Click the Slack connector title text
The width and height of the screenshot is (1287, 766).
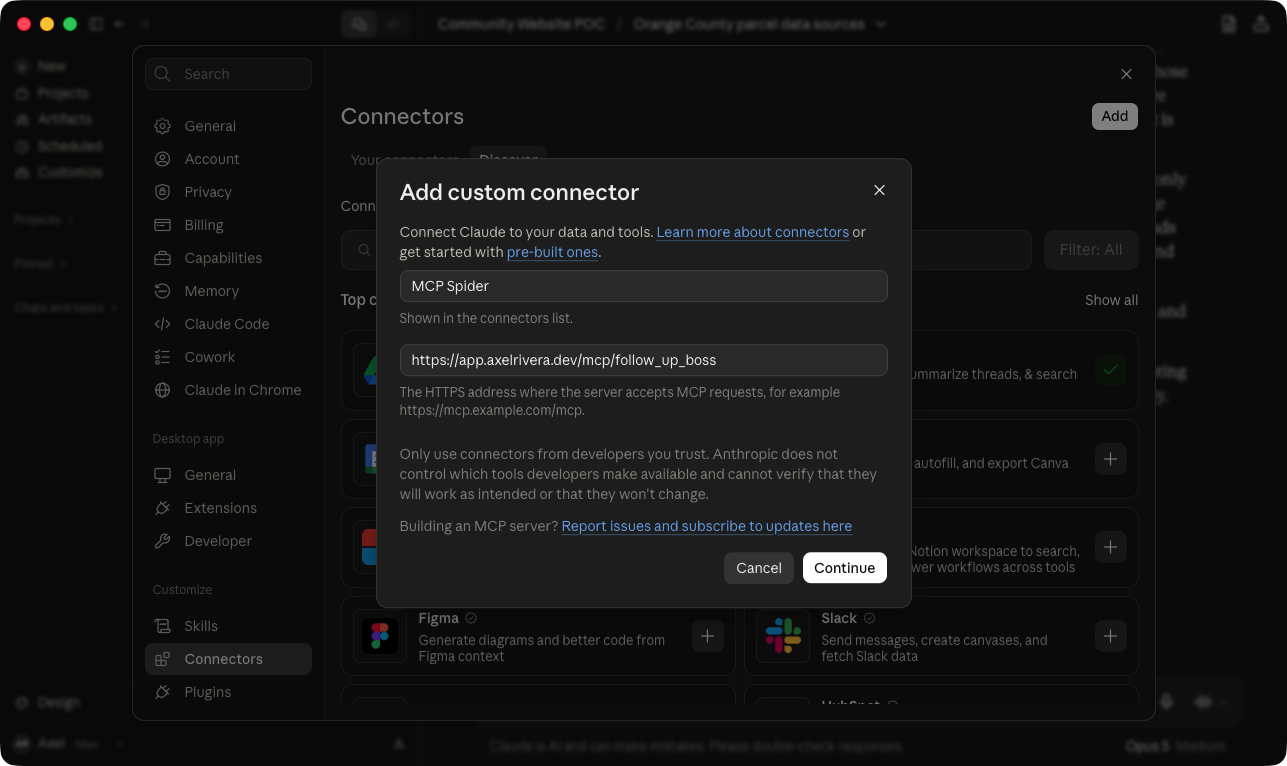coord(839,618)
